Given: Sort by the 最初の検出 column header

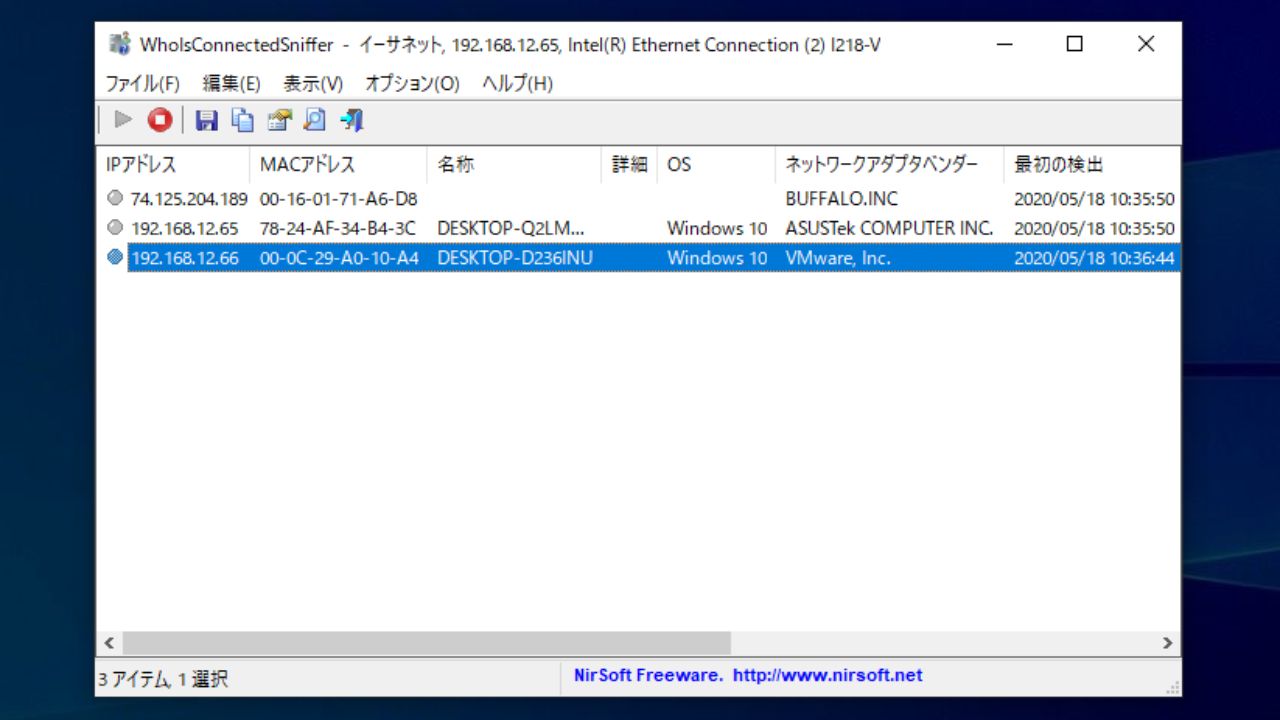Looking at the screenshot, I should pyautogui.click(x=1092, y=165).
